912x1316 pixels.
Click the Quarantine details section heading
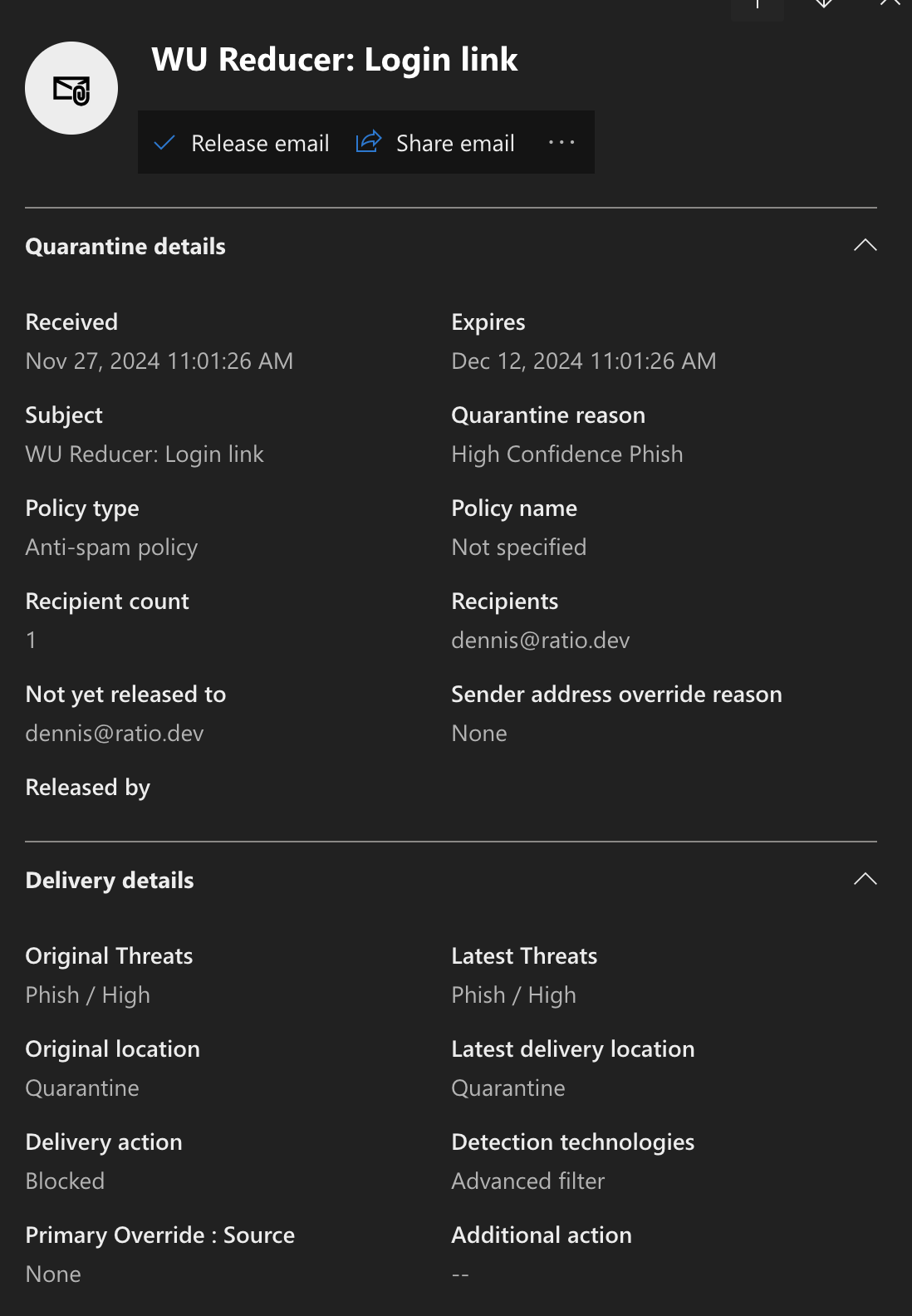(x=125, y=247)
